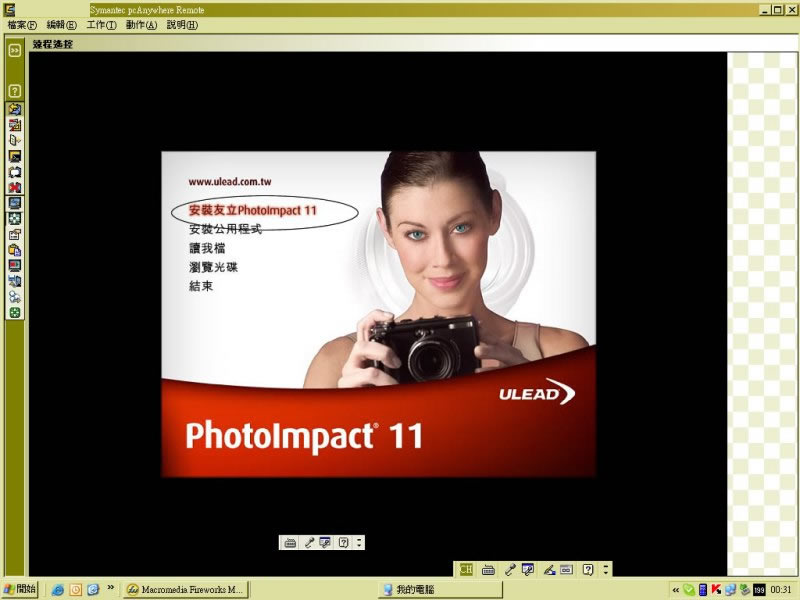Click 結束 to exit the installer
This screenshot has height=600, width=800.
click(201, 286)
